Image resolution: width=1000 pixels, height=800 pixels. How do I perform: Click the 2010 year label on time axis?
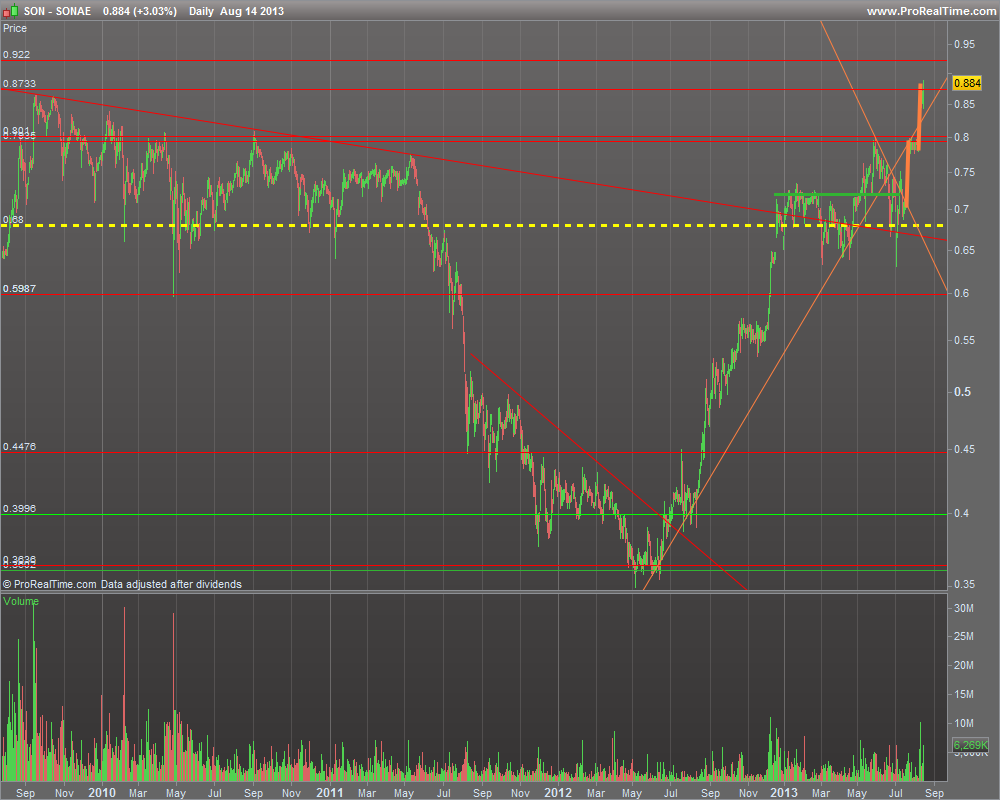click(x=102, y=792)
